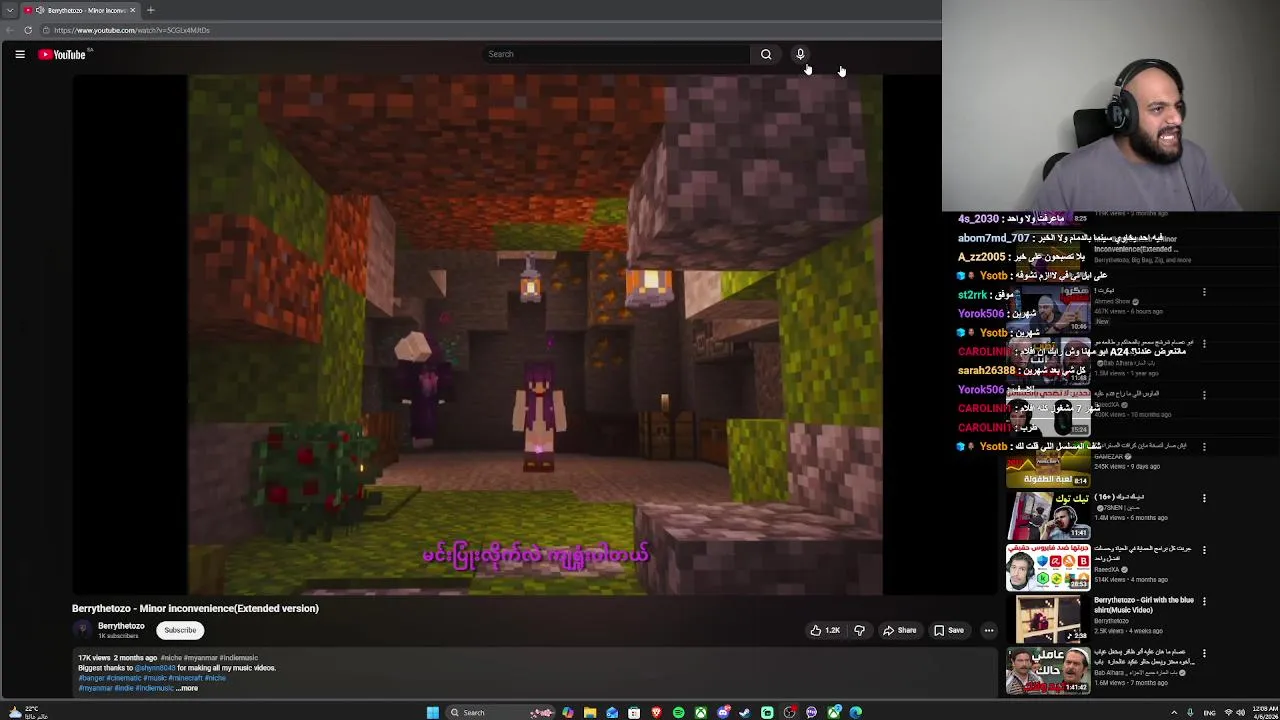Open options for the 1.4M views TikTok video

click(x=1204, y=498)
